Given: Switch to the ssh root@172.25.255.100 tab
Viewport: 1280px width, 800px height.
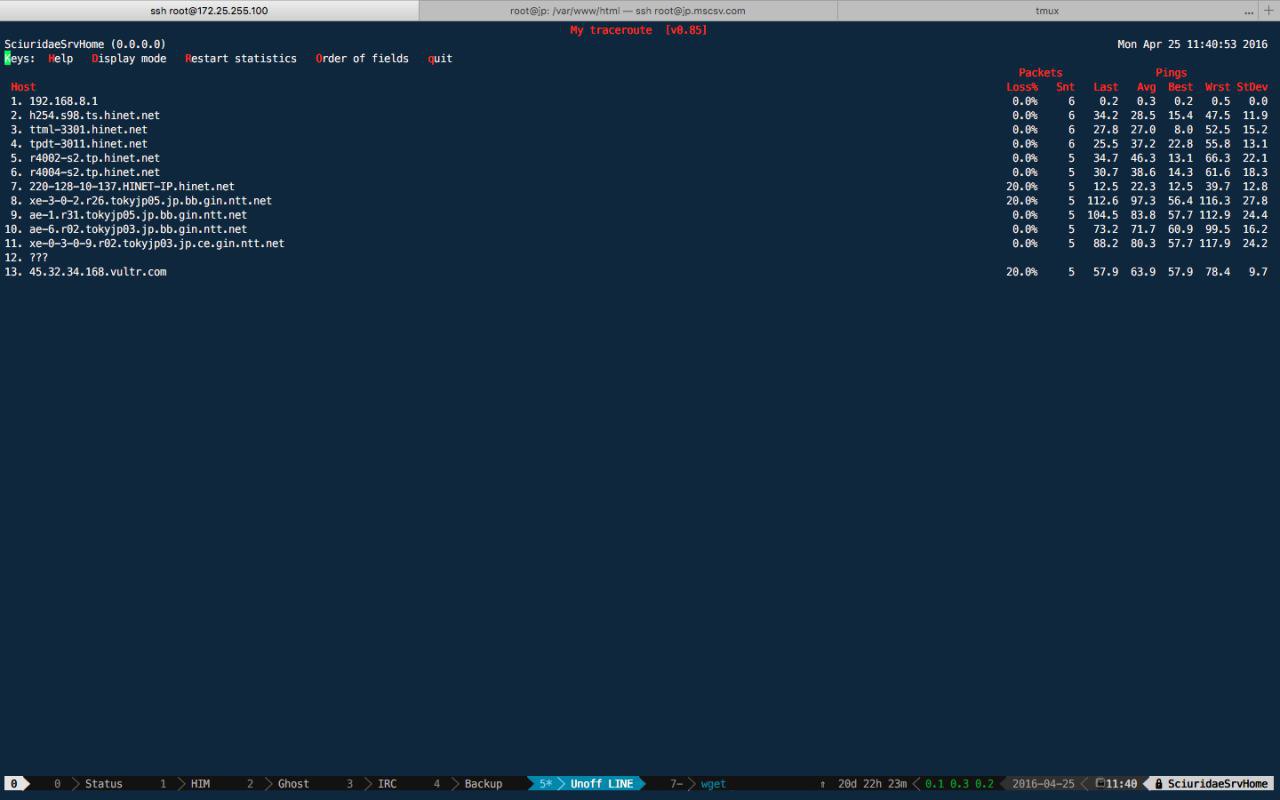Looking at the screenshot, I should 209,10.
